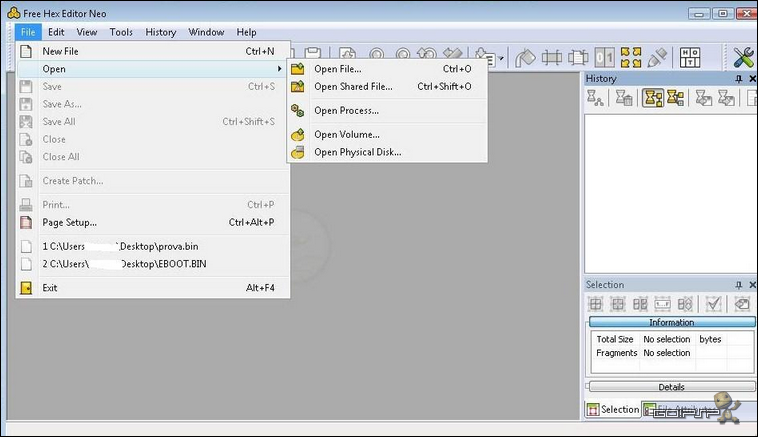Select the paint bucket Fill tool in toolbar
Screen dimensions: 758x437
pos(525,58)
